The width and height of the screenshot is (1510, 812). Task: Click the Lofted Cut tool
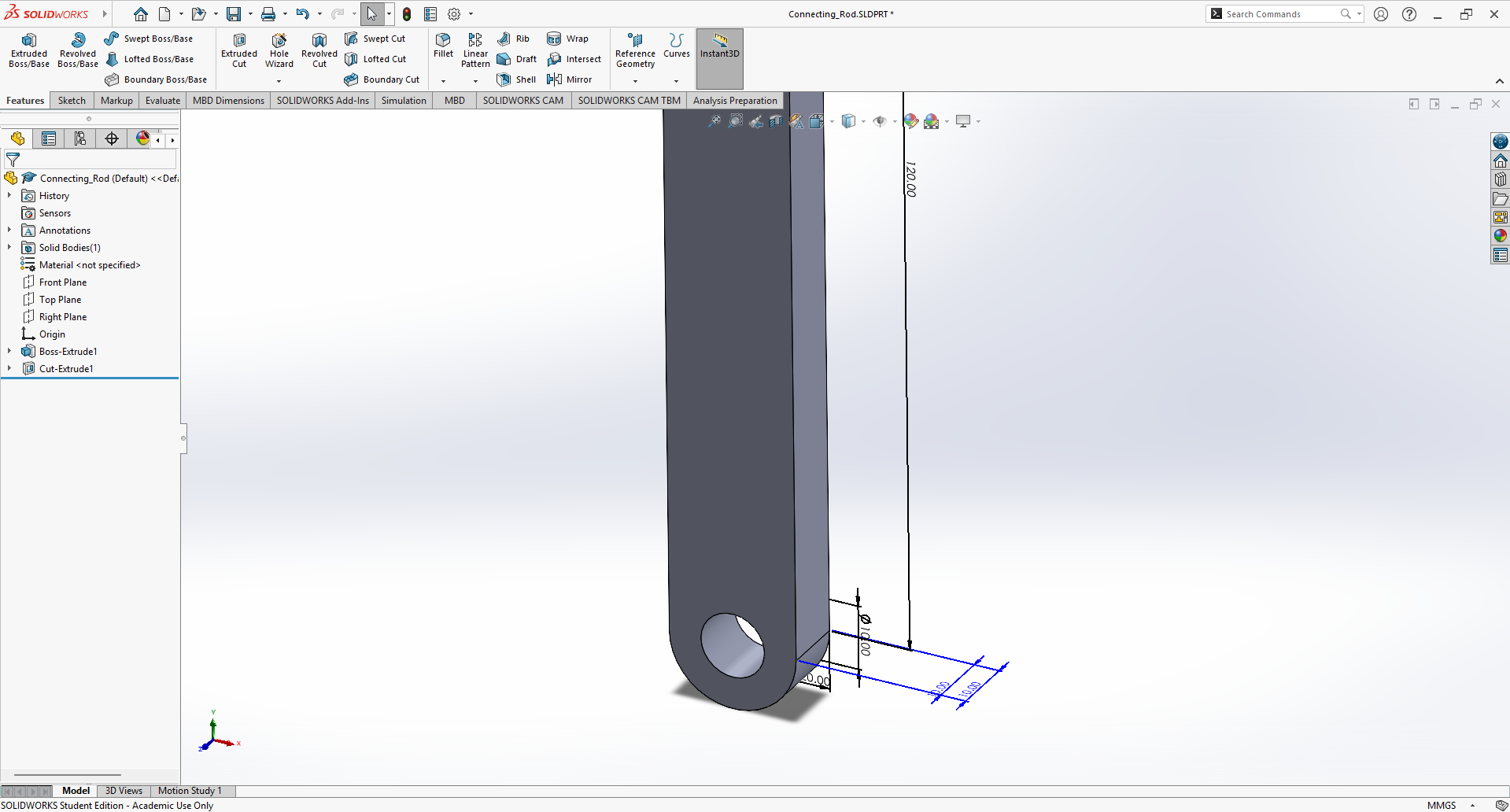[x=375, y=59]
